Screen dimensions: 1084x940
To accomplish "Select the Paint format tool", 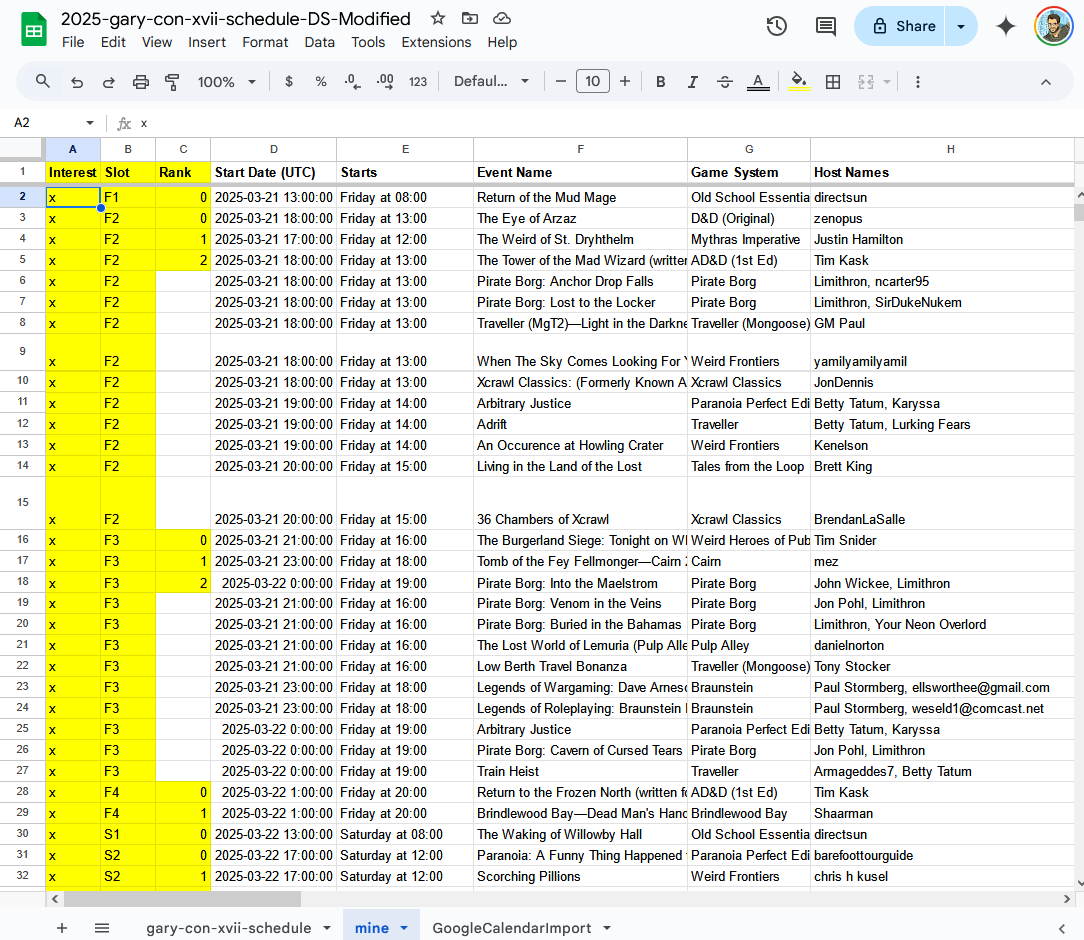I will point(172,82).
